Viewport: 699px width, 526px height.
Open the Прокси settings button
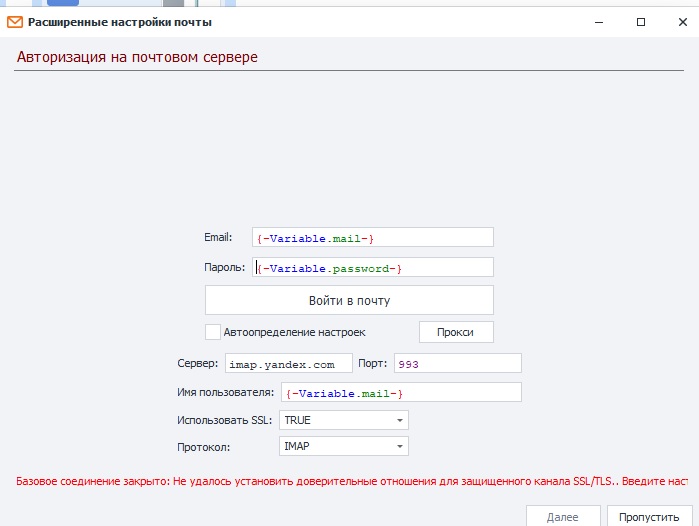(456, 332)
